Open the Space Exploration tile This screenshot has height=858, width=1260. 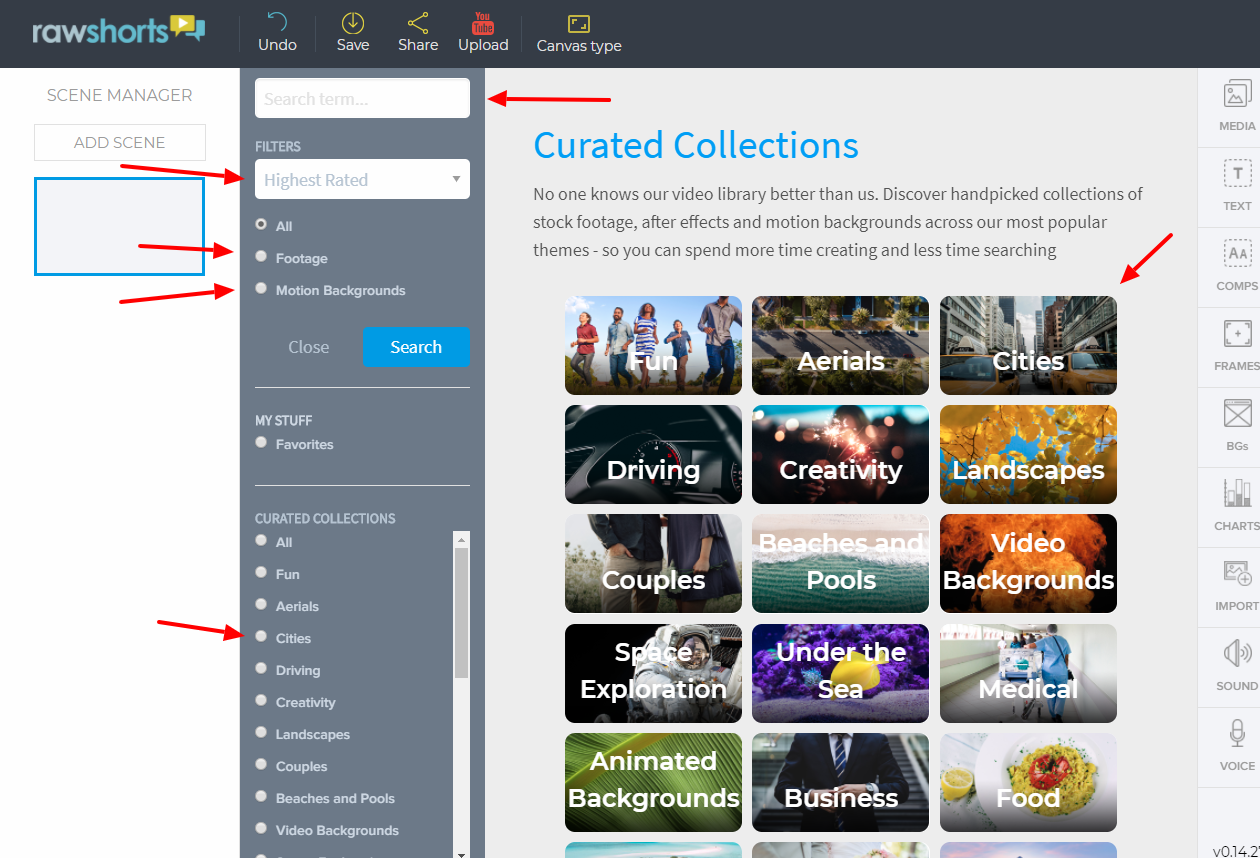(x=653, y=673)
